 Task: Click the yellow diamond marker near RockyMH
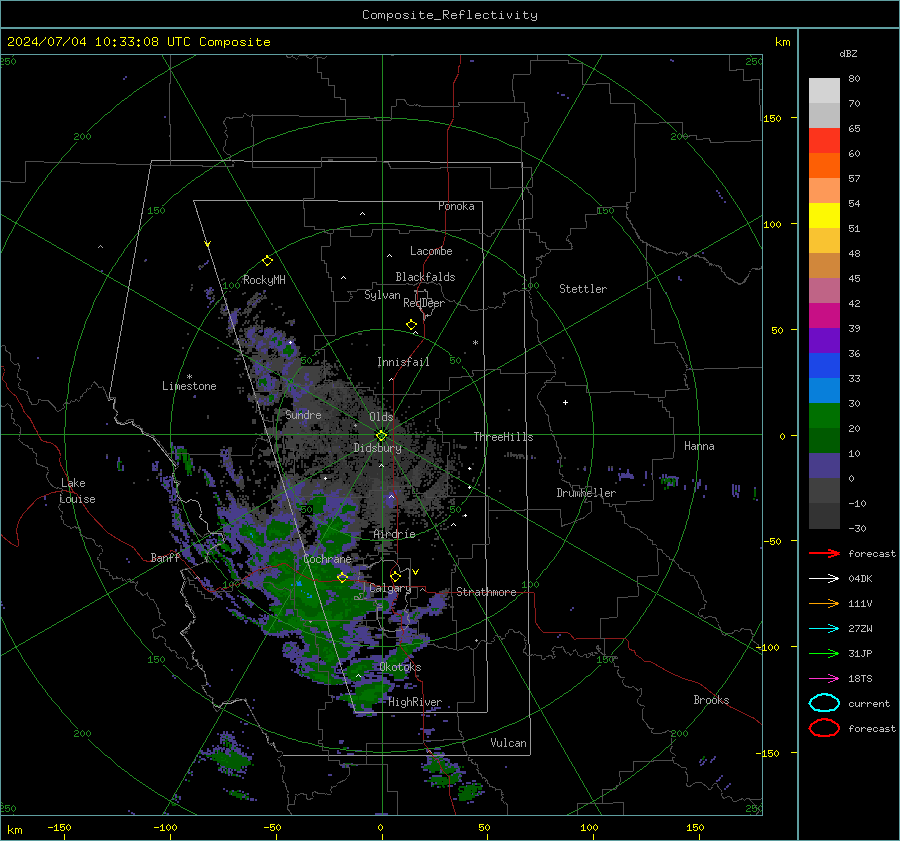(x=267, y=261)
